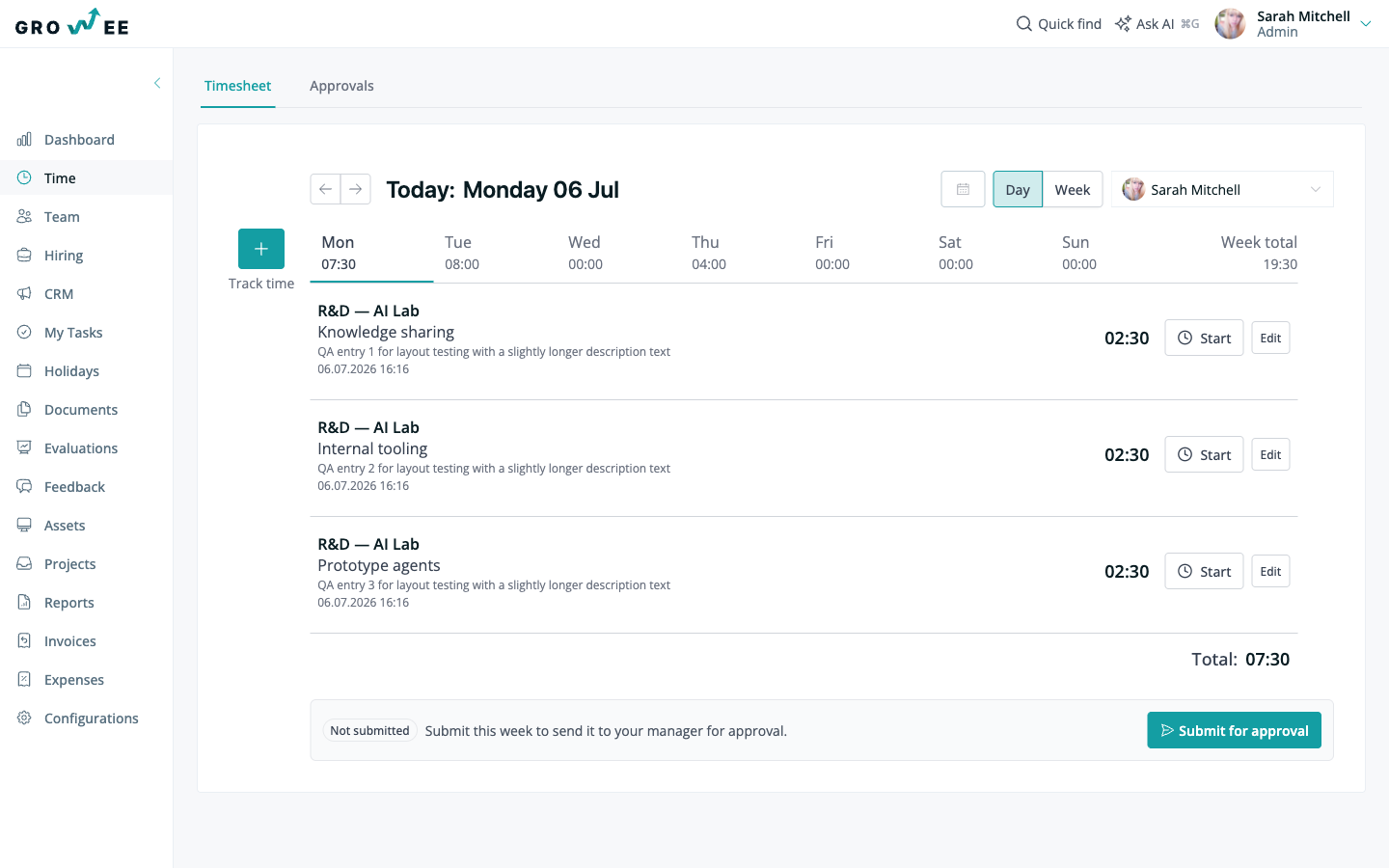Go to previous day with left arrow
The image size is (1389, 868).
325,189
